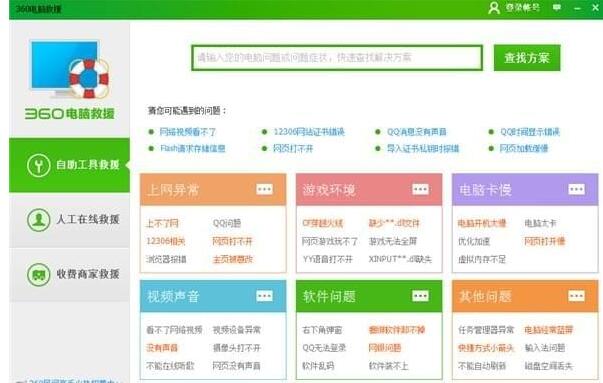Choose 缺少**.dll文件 in 游戏环境 card
Image resolution: width=603 pixels, height=383 pixels.
point(394,223)
